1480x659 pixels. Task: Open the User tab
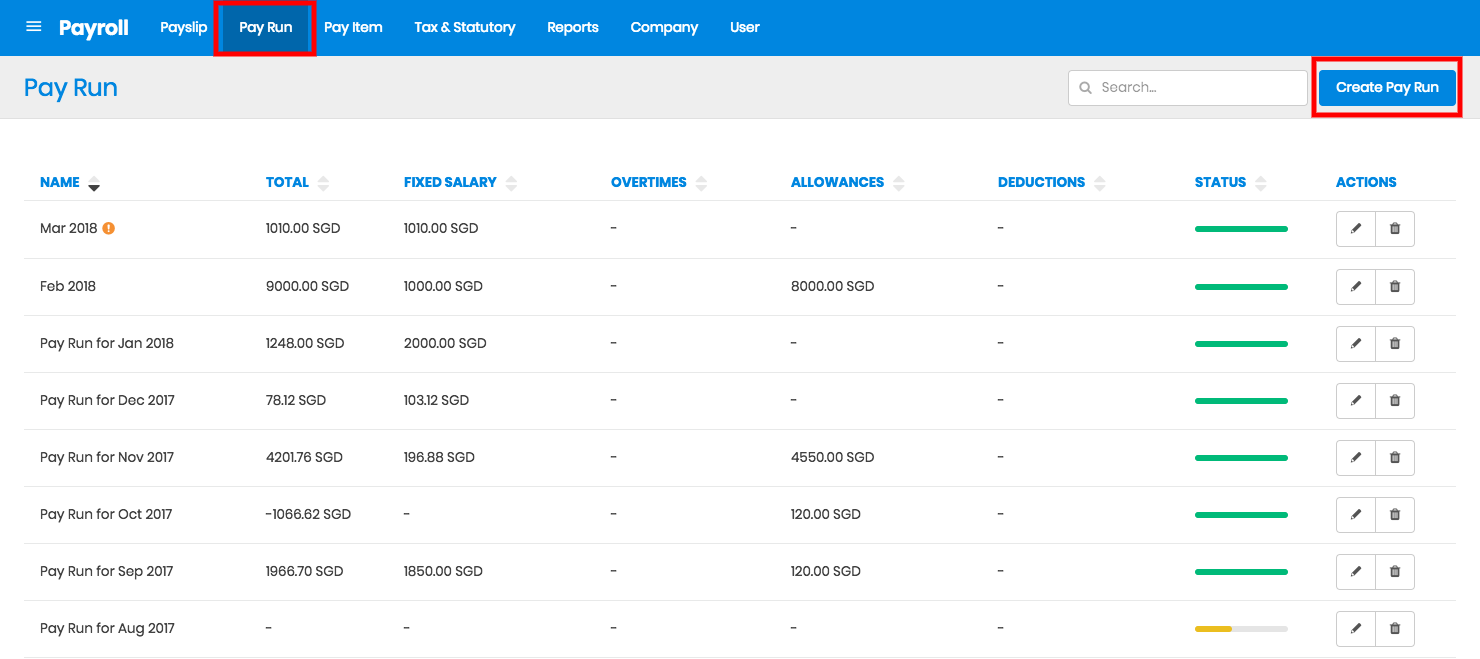(x=745, y=27)
